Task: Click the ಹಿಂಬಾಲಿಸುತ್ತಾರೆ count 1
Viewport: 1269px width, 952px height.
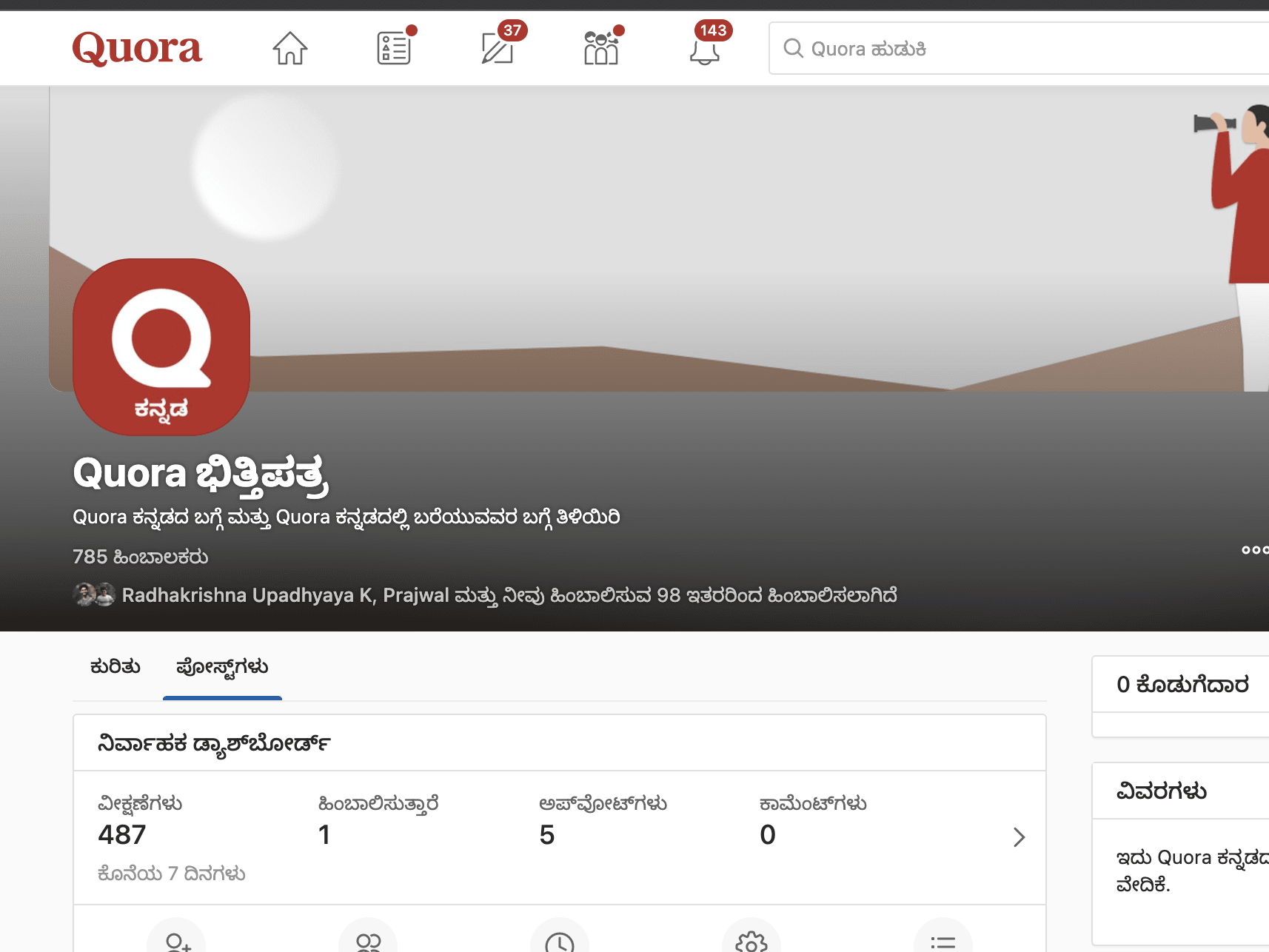Action: tap(324, 835)
